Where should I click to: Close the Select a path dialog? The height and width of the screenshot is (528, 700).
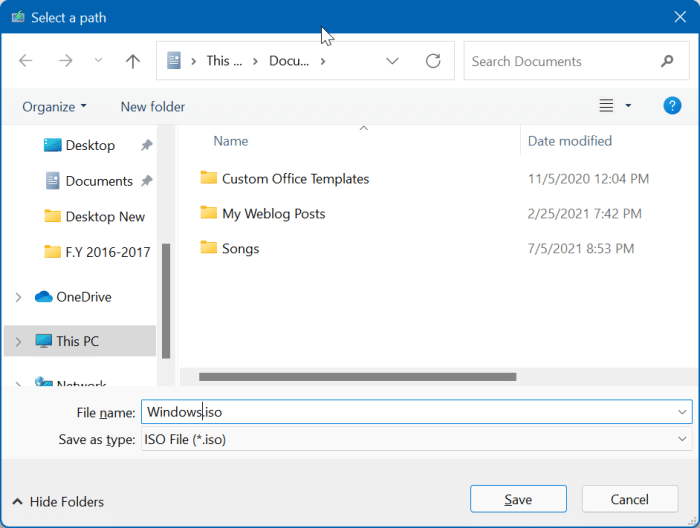point(680,17)
